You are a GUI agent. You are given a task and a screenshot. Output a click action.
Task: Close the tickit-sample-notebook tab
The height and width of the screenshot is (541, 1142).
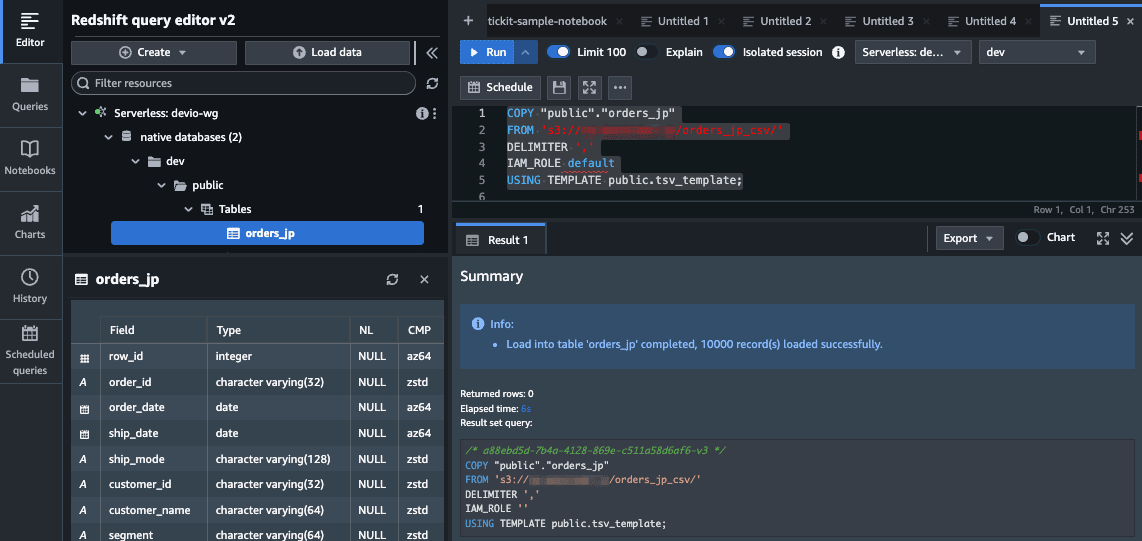pos(619,22)
